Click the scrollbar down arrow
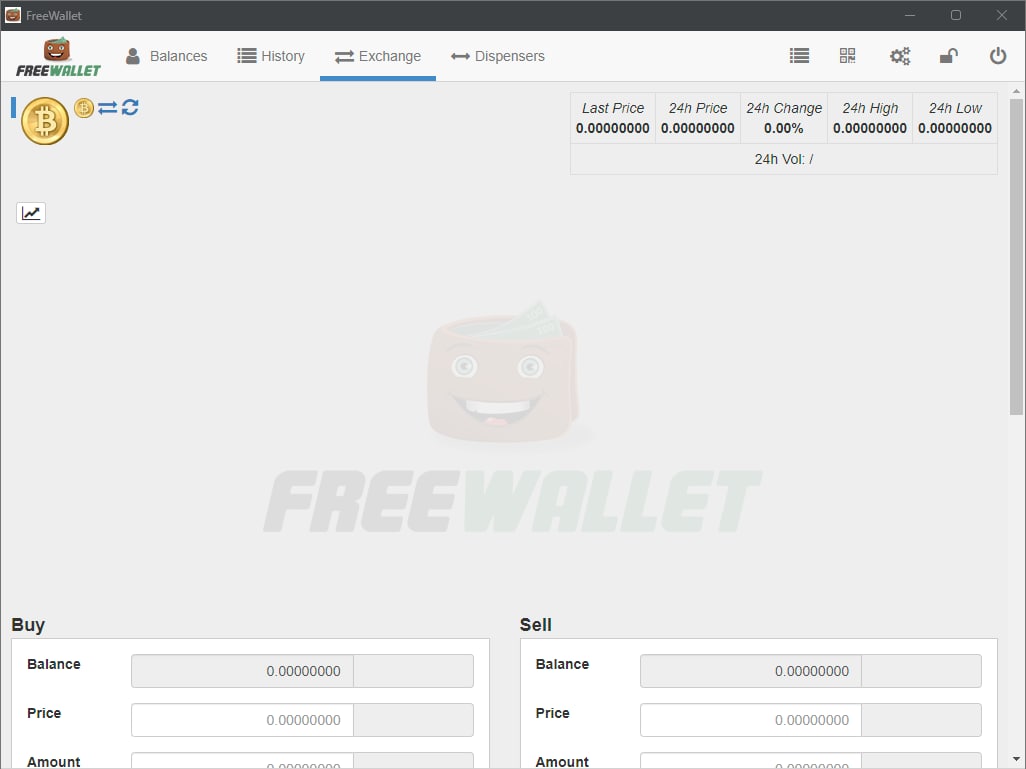The height and width of the screenshot is (769, 1026). coord(1016,759)
